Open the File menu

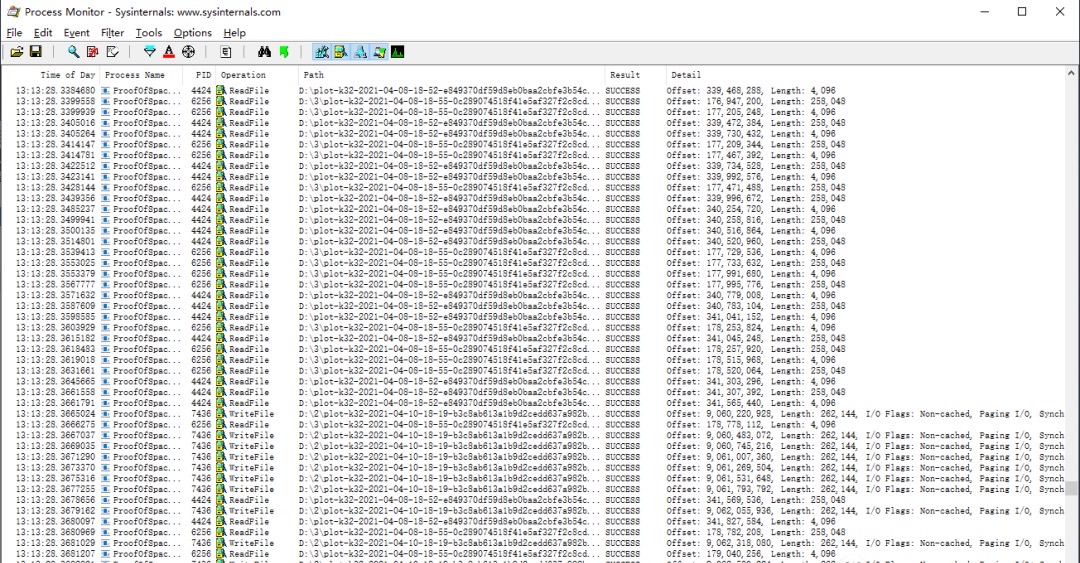(x=14, y=32)
